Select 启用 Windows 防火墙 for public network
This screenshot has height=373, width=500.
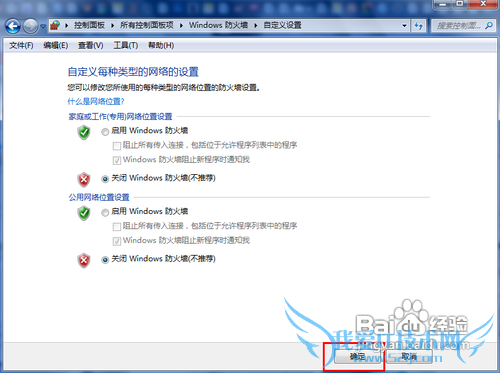tap(105, 213)
